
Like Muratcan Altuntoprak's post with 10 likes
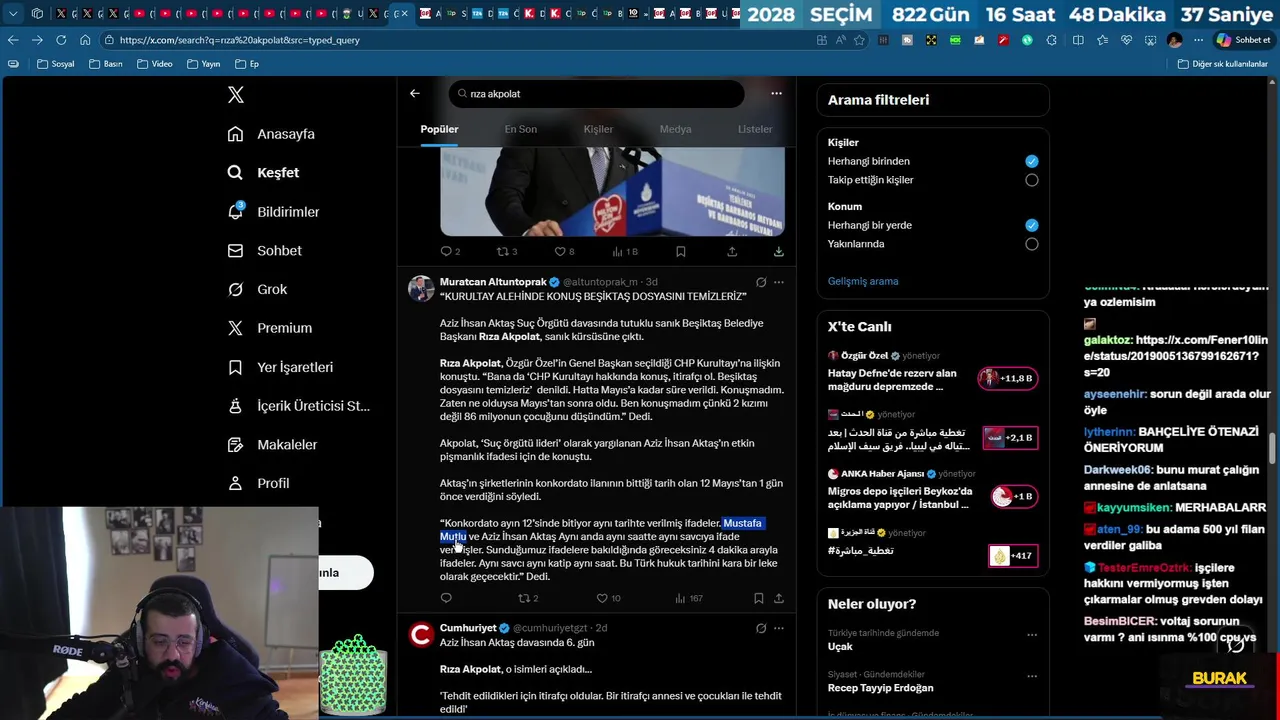pos(608,598)
